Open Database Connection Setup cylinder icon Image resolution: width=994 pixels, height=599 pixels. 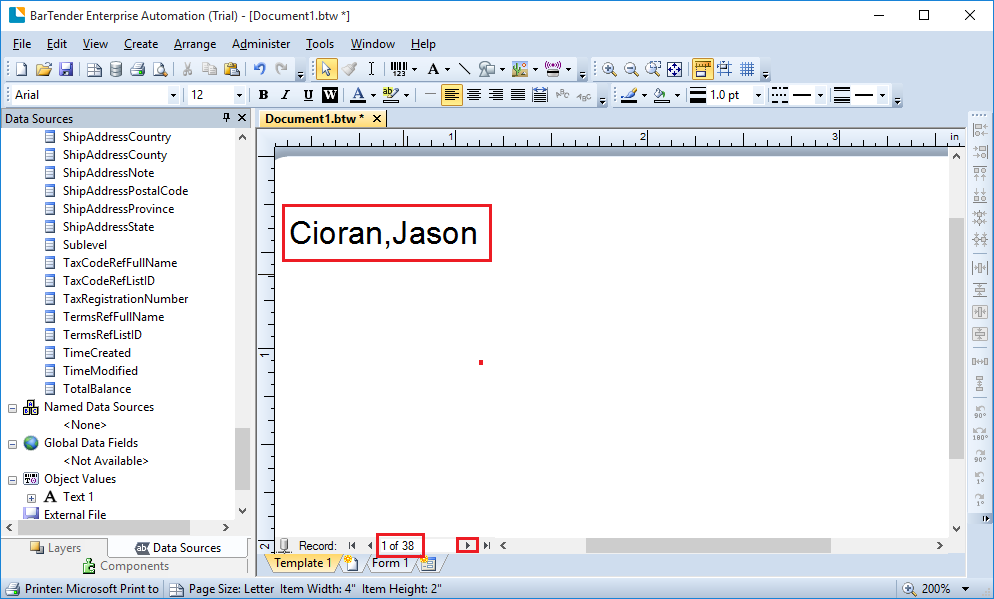coord(115,69)
